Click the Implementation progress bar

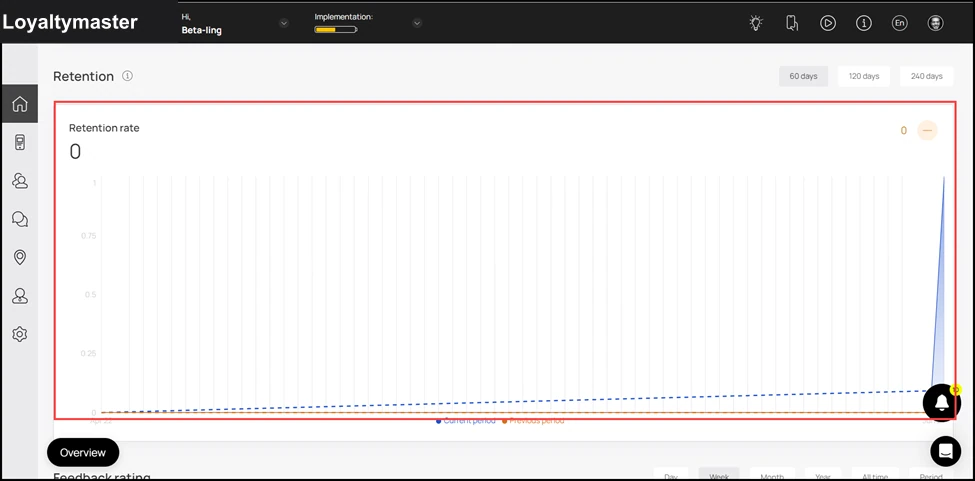(x=336, y=29)
